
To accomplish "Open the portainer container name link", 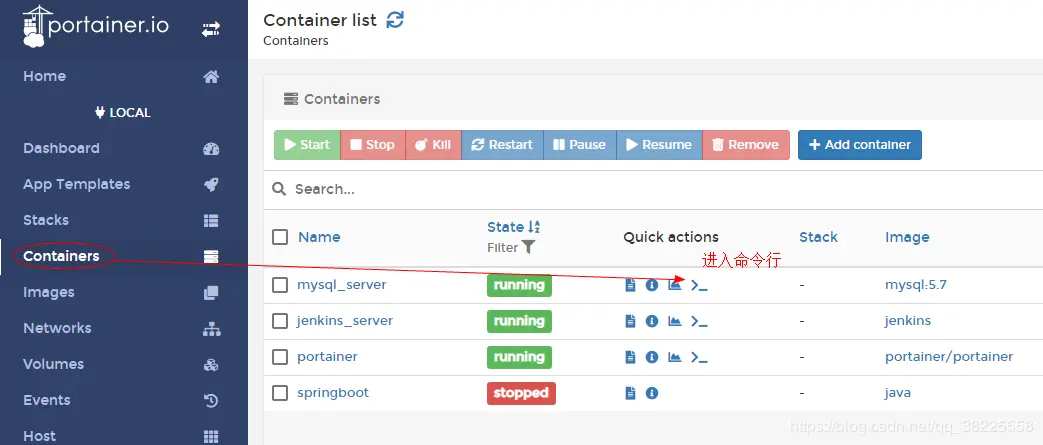I will [327, 357].
